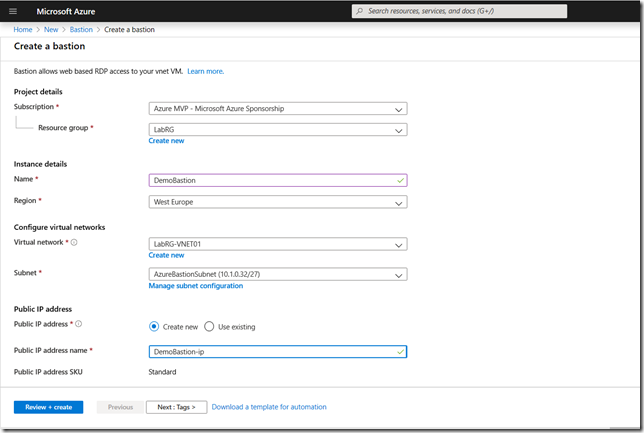Screen dimensions: 644x433
Task: Show Public IP address info icon
Action: (x=78, y=324)
